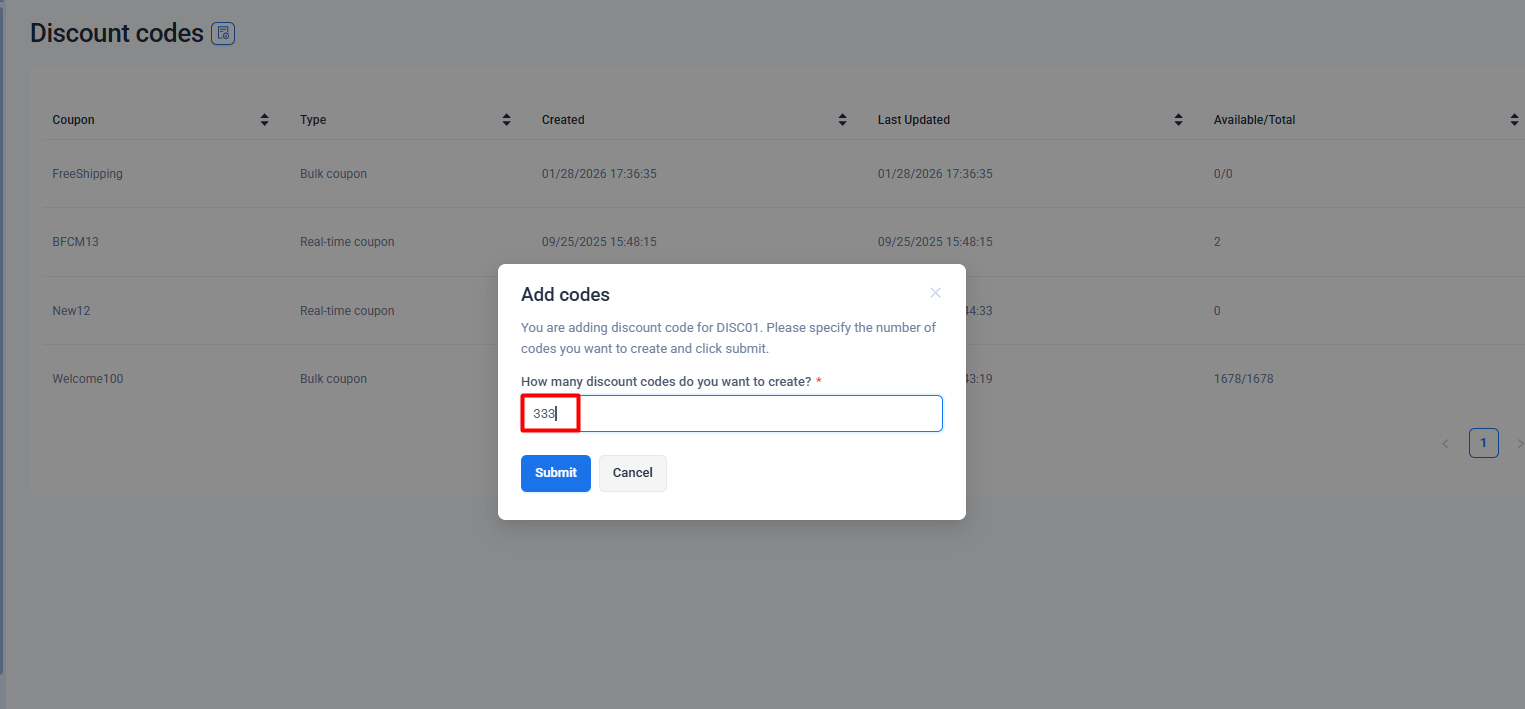Click the Coupon column header label
The height and width of the screenshot is (709, 1525).
tap(74, 120)
